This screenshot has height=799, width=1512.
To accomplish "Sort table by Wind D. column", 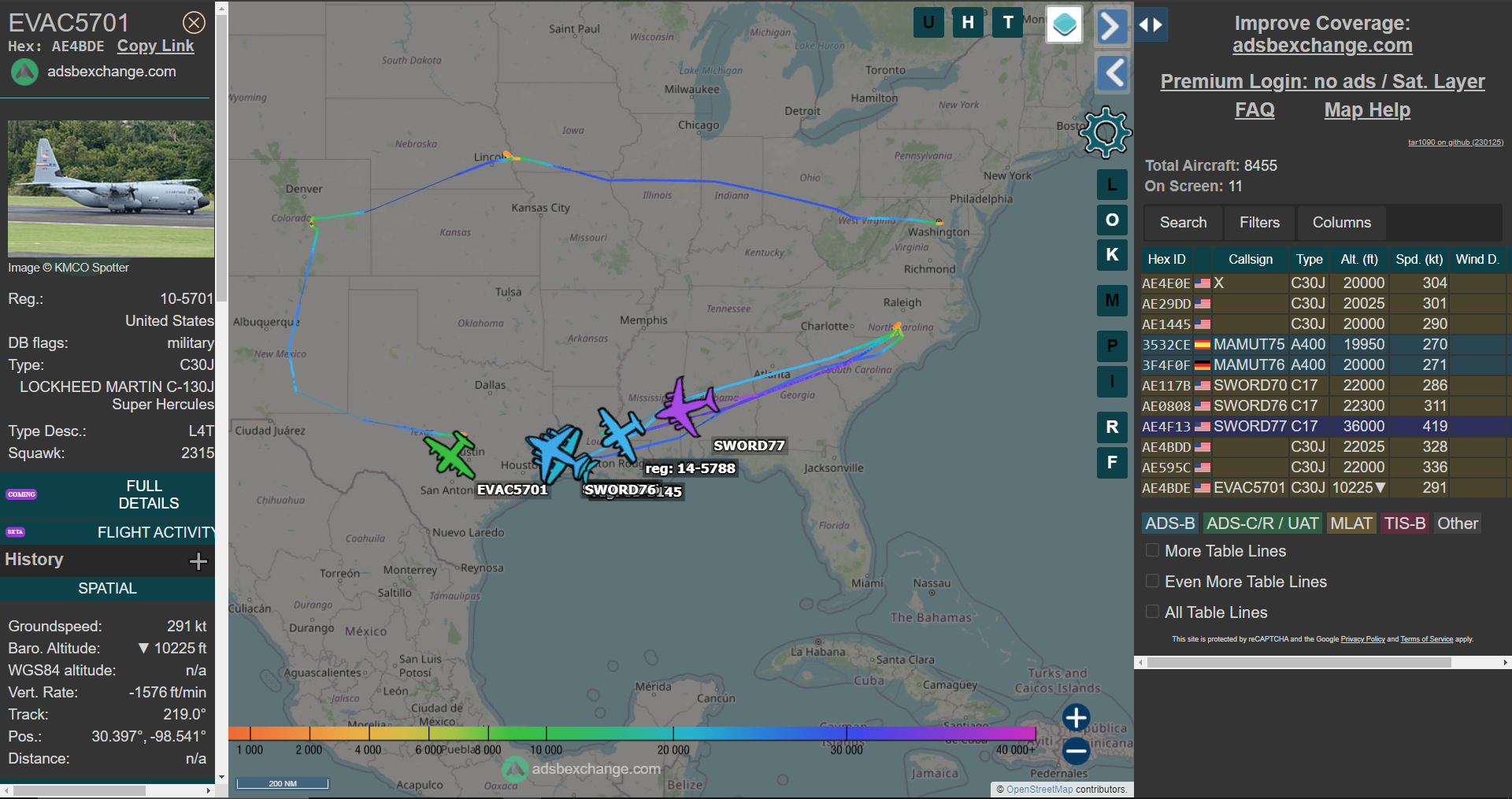I will [x=1477, y=259].
